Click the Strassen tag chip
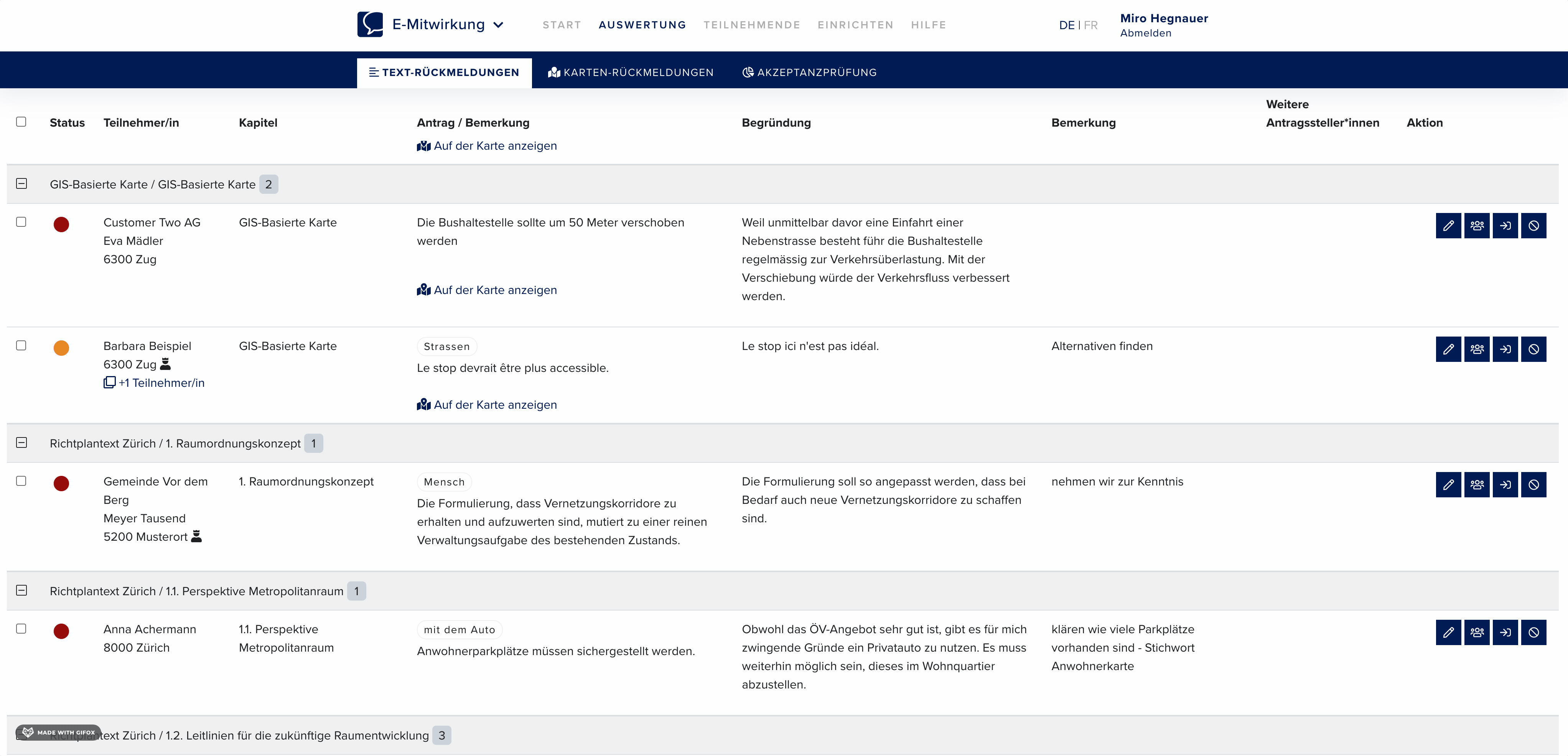The width and height of the screenshot is (1568, 756). tap(447, 347)
